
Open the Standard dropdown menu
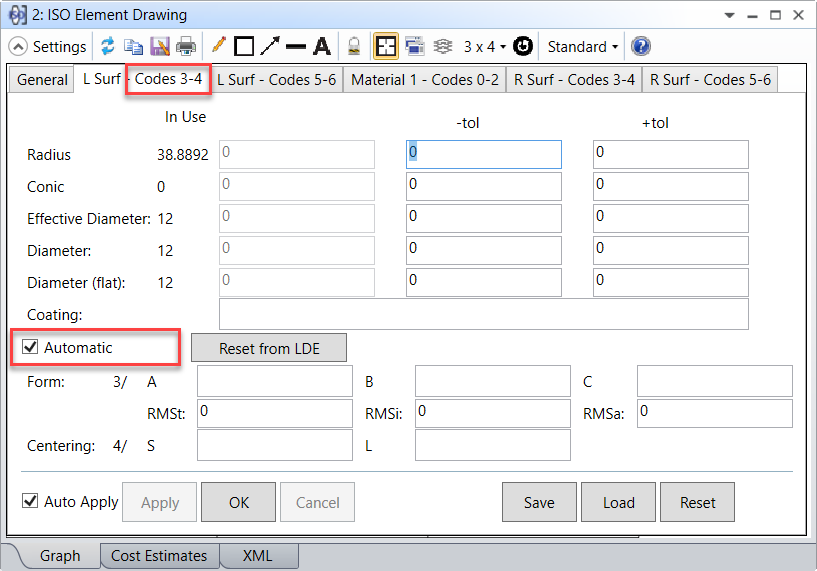(583, 47)
